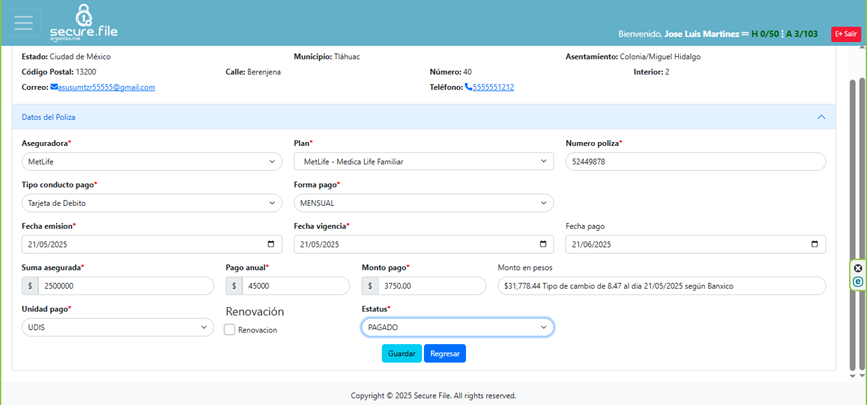This screenshot has width=867, height=405.
Task: Open calendar picker for Fecha vigencia
Action: 543,245
